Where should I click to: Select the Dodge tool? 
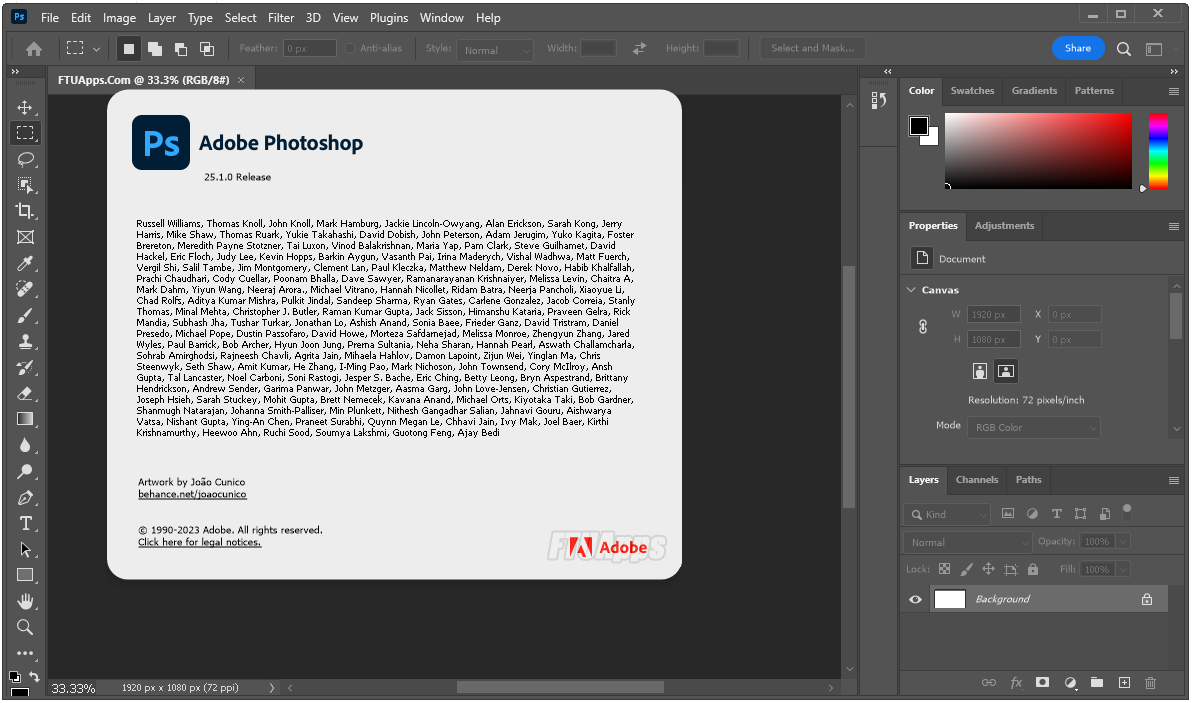coord(25,471)
